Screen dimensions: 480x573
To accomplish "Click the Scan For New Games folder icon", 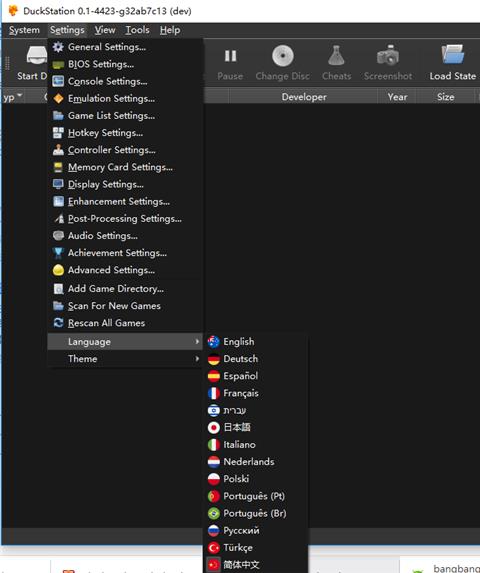I will [58, 306].
